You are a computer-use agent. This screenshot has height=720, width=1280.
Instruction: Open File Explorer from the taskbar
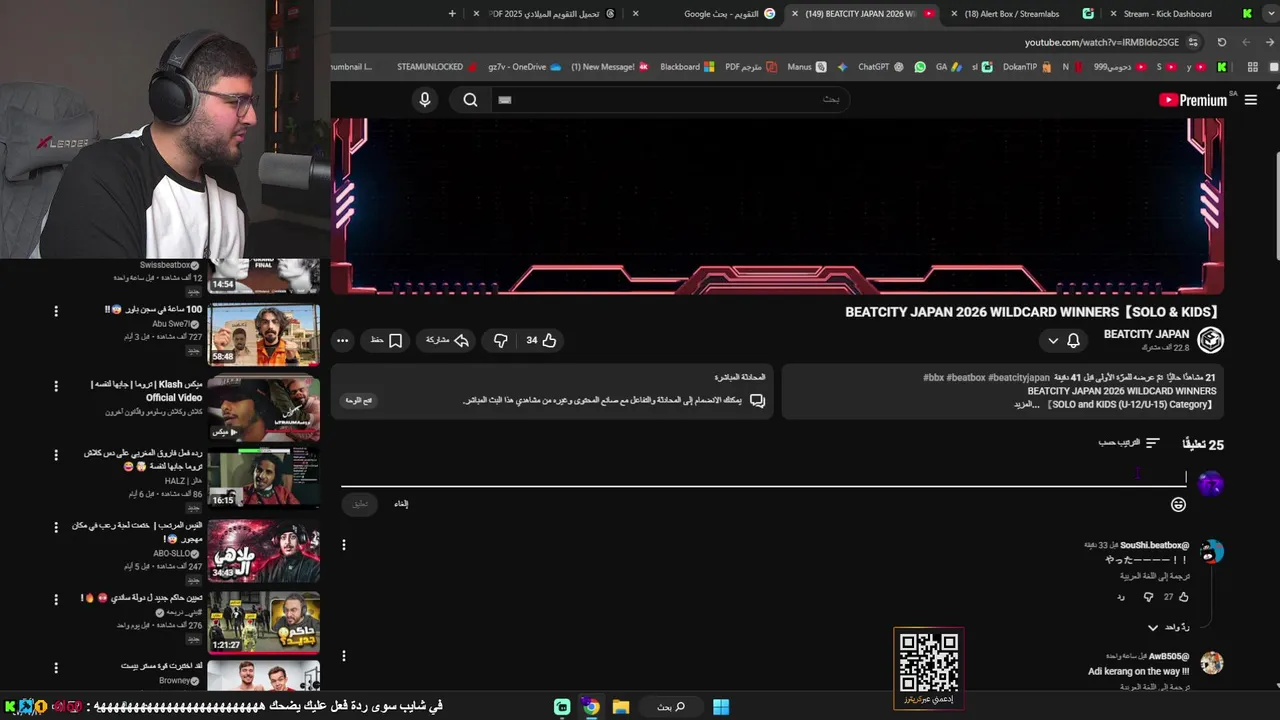click(x=620, y=707)
